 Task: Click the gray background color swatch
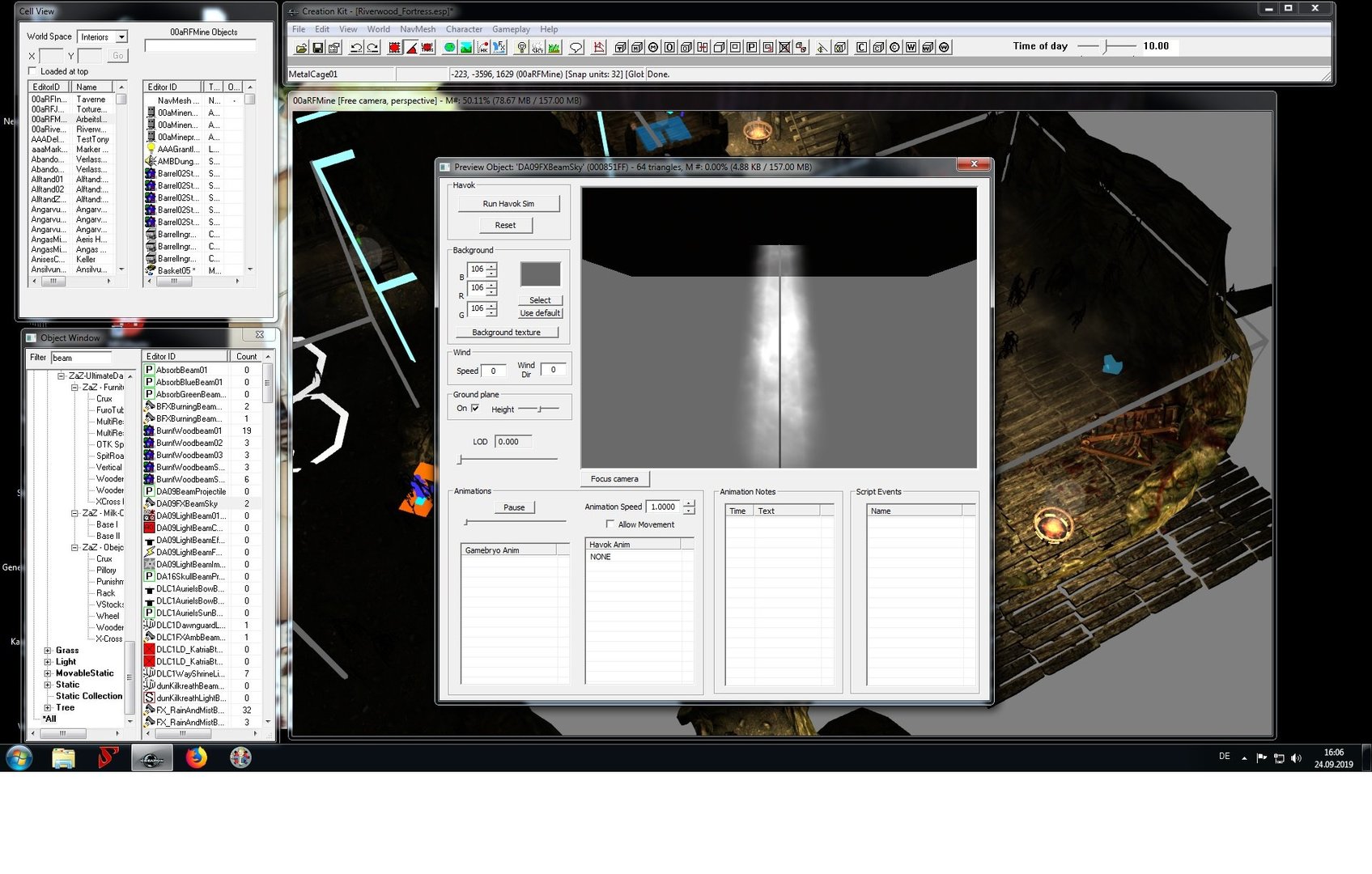[540, 274]
